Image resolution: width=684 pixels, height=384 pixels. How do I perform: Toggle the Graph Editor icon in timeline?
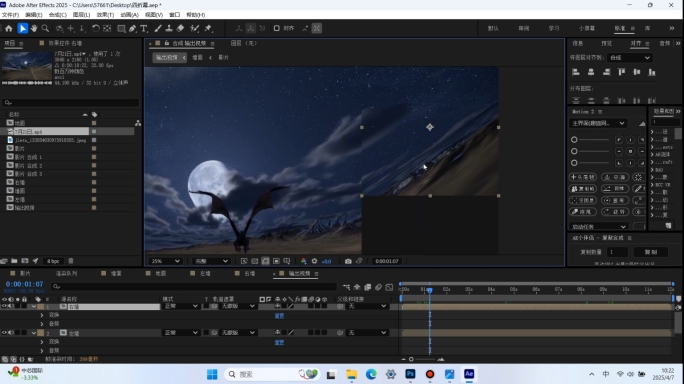tap(390, 287)
